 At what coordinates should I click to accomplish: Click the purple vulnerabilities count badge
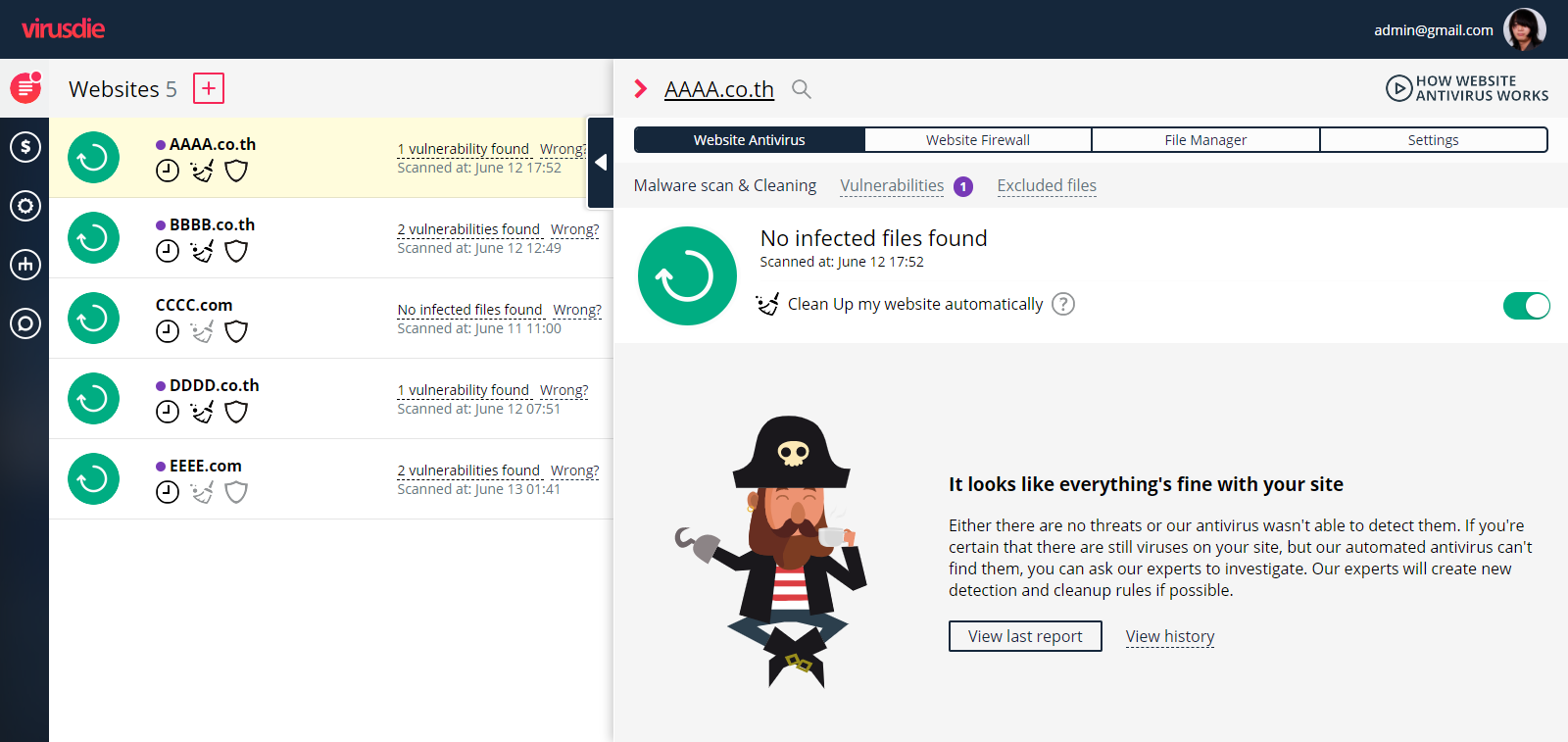pos(963,186)
